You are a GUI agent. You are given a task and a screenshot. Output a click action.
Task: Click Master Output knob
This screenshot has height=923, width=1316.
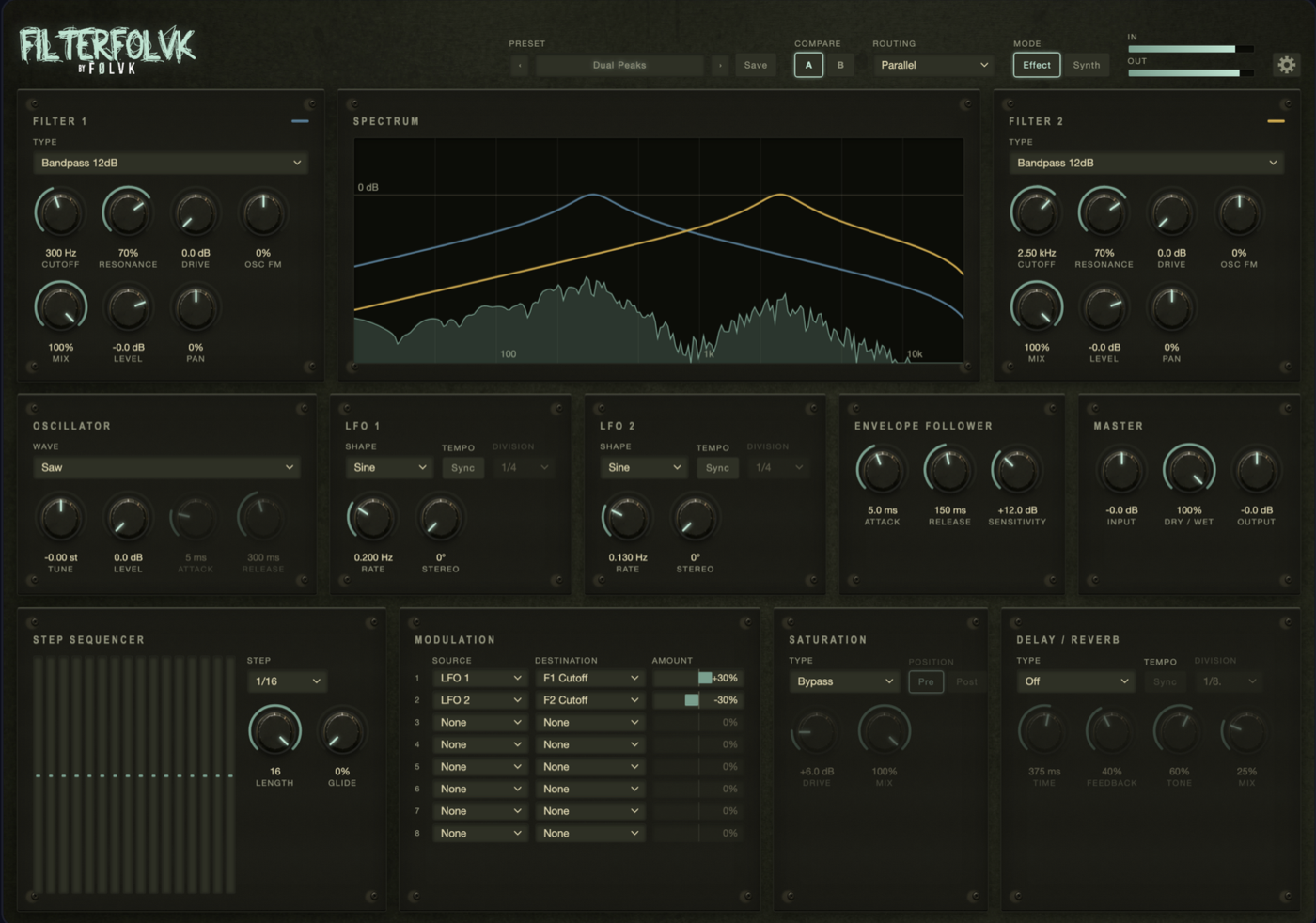tap(1257, 471)
